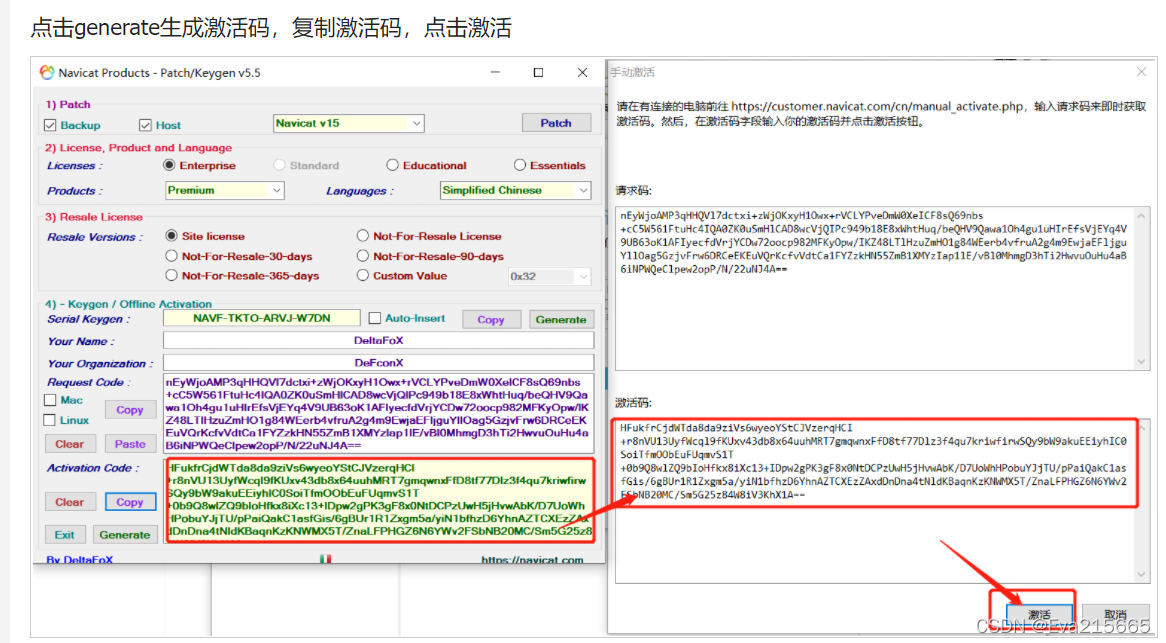Select Not-For-Resale-90-days radio

[363, 256]
